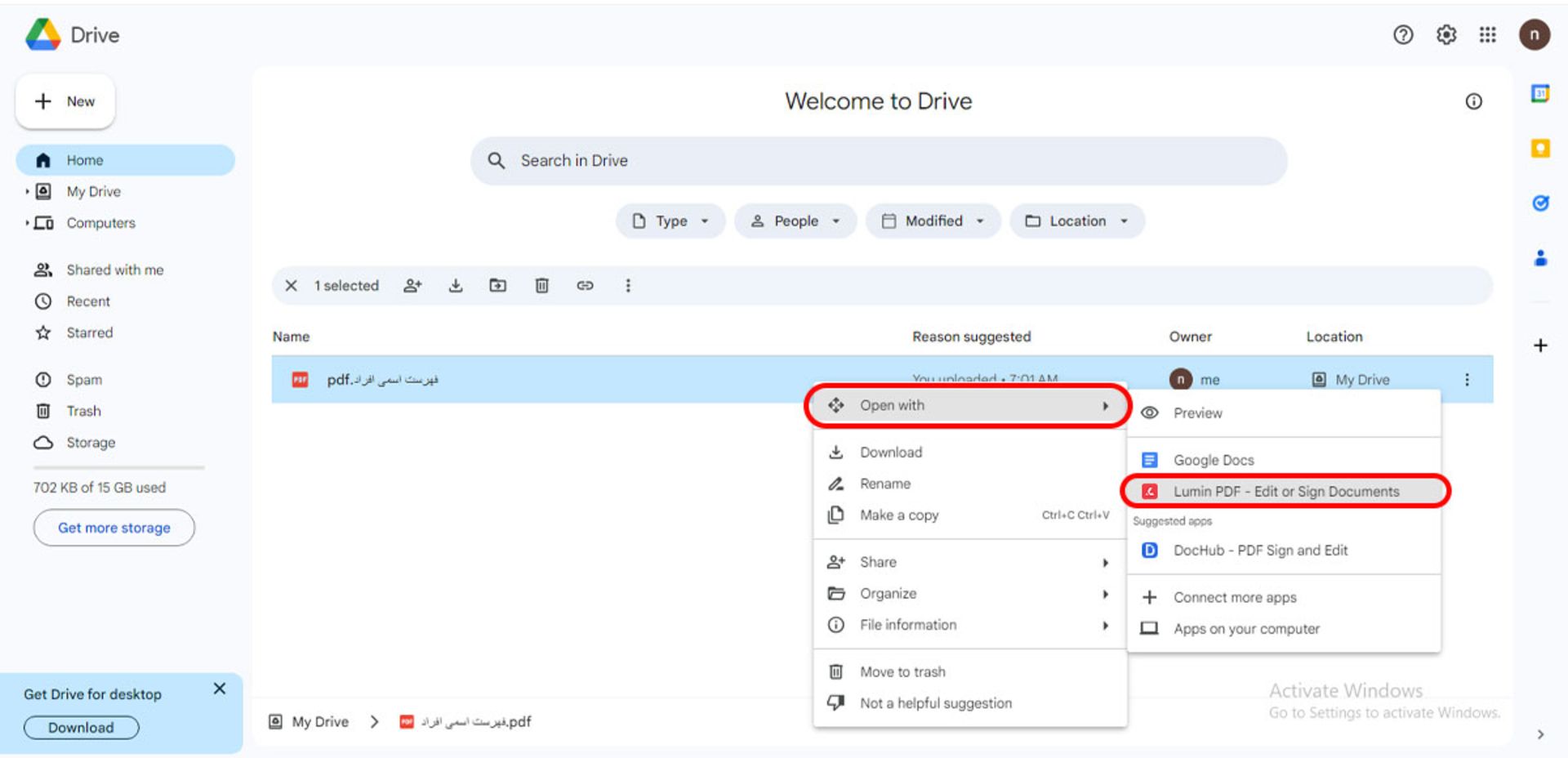Screen dimensions: 1568x758
Task: Open with DocHub - PDF Sign and Edit
Action: pos(1284,551)
